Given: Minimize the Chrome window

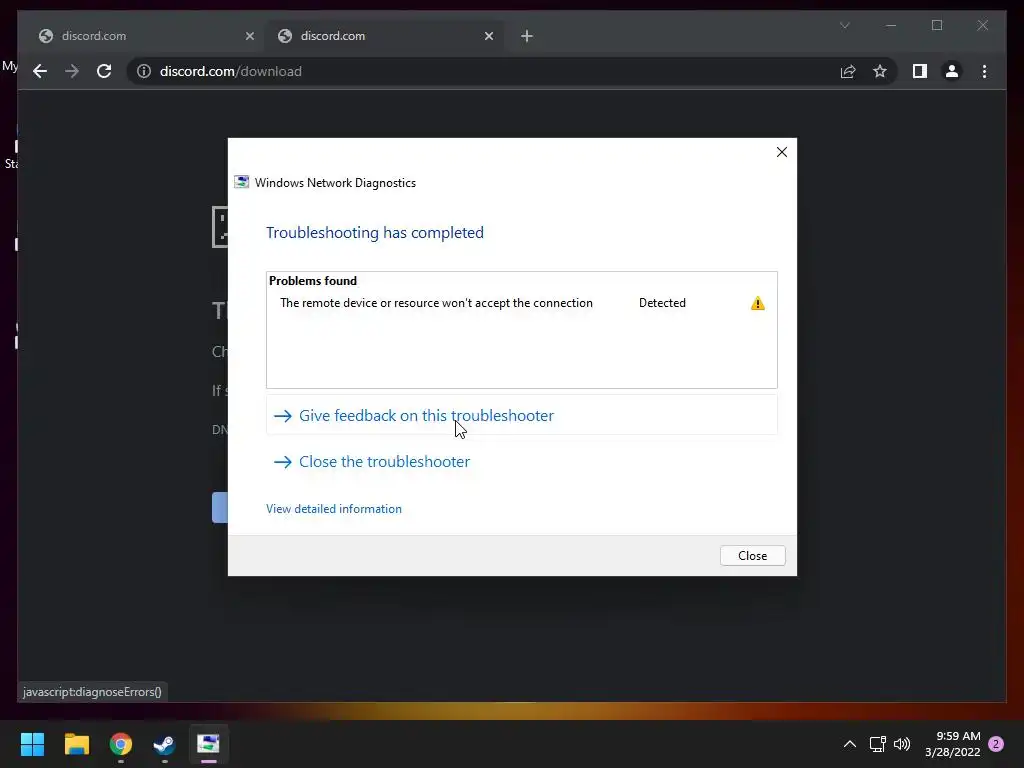Looking at the screenshot, I should 891,25.
